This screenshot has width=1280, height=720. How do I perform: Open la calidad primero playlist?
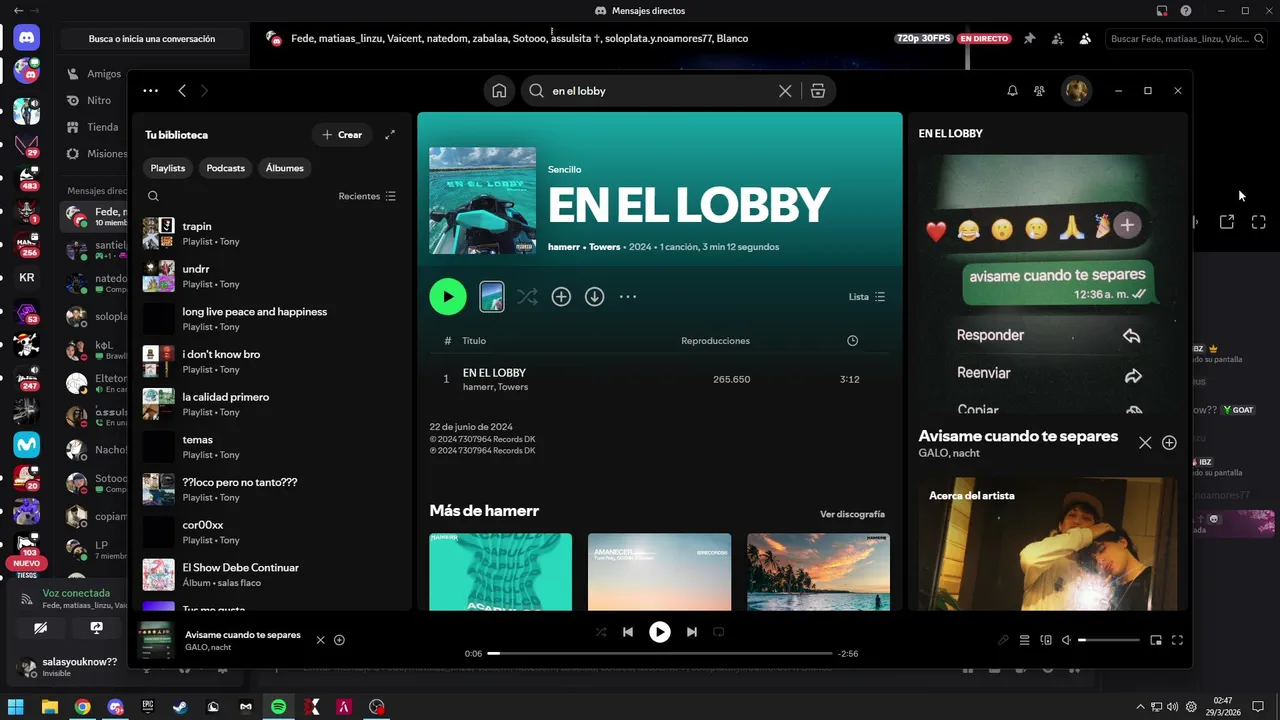tap(270, 404)
